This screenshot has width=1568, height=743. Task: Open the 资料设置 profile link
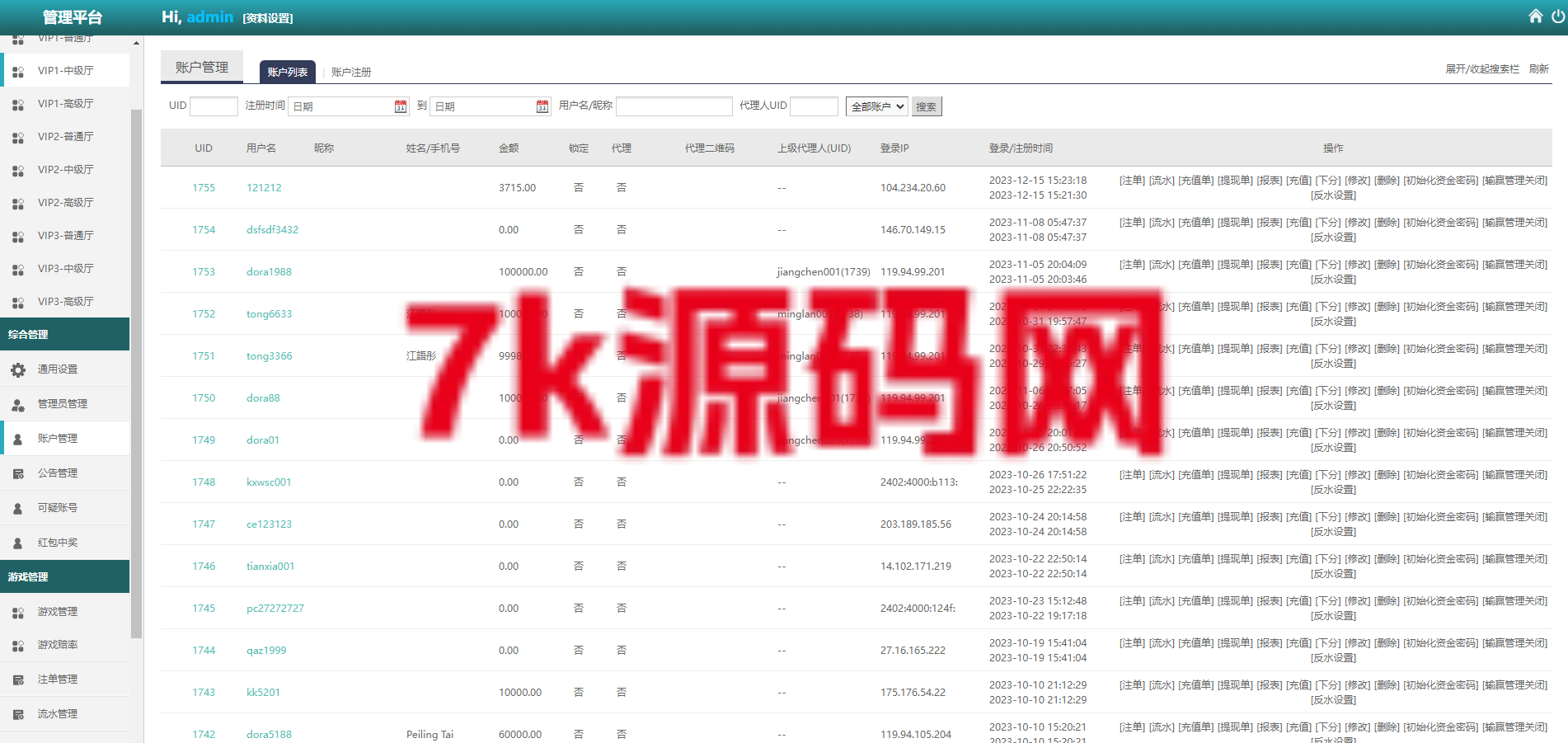click(x=268, y=18)
